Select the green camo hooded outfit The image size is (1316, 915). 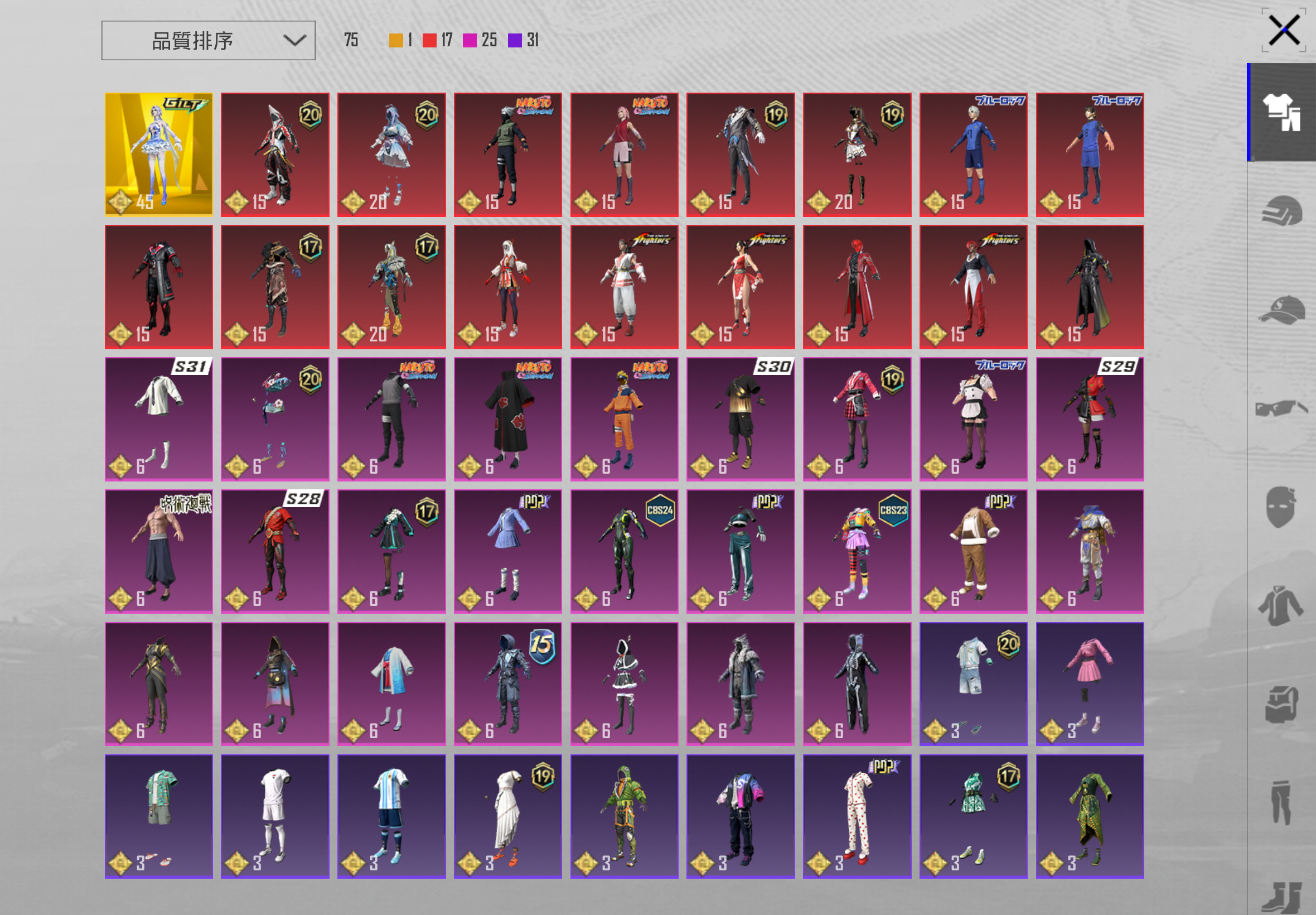click(624, 816)
